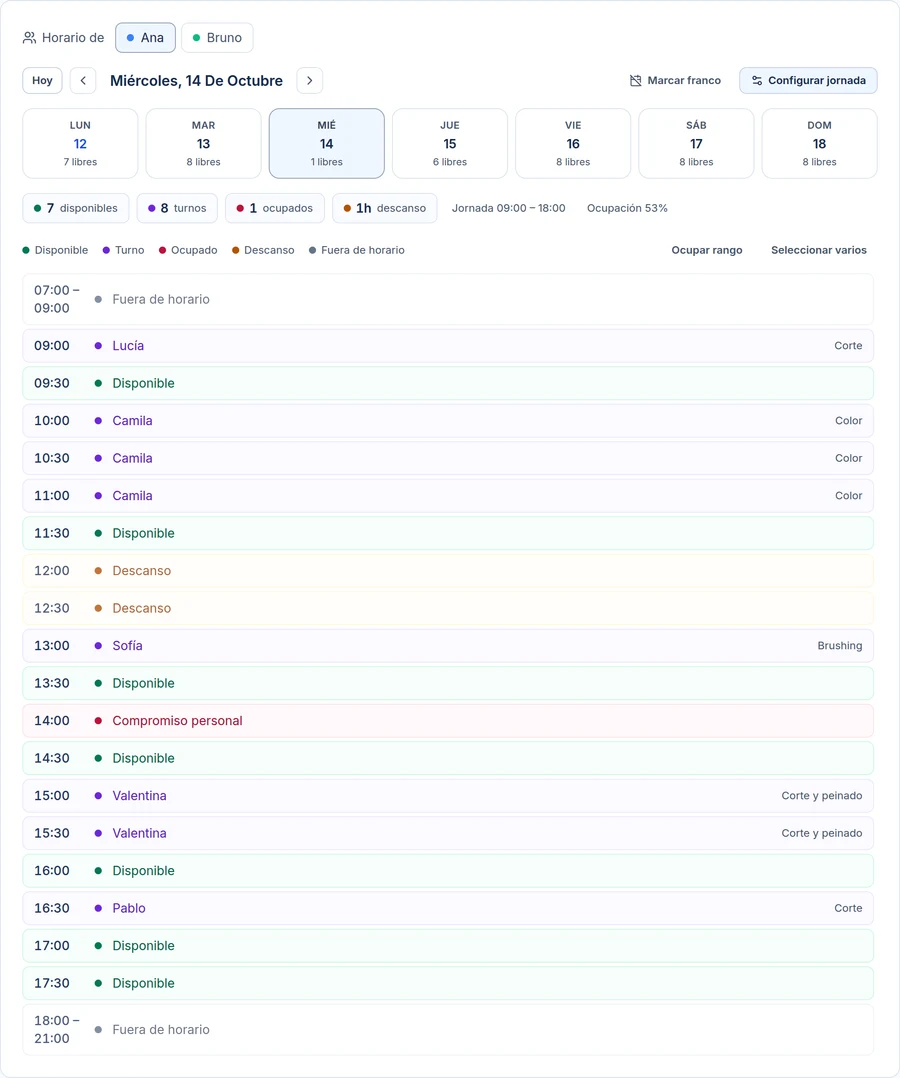Open the 14:00 Compromiso personal slot
Viewport: 900px width, 1078px height.
[448, 720]
